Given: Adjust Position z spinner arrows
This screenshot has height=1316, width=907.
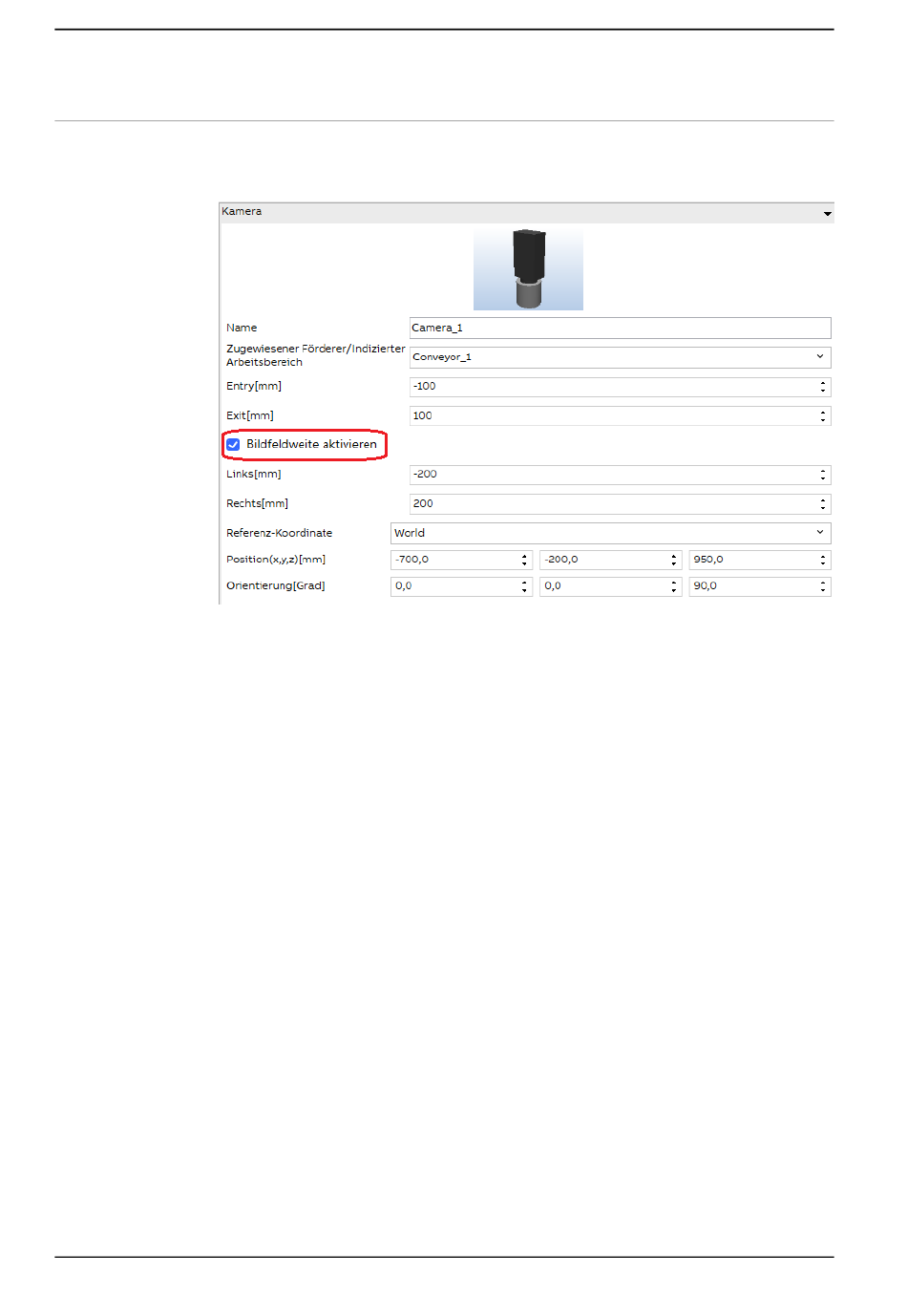Looking at the screenshot, I should tap(823, 560).
